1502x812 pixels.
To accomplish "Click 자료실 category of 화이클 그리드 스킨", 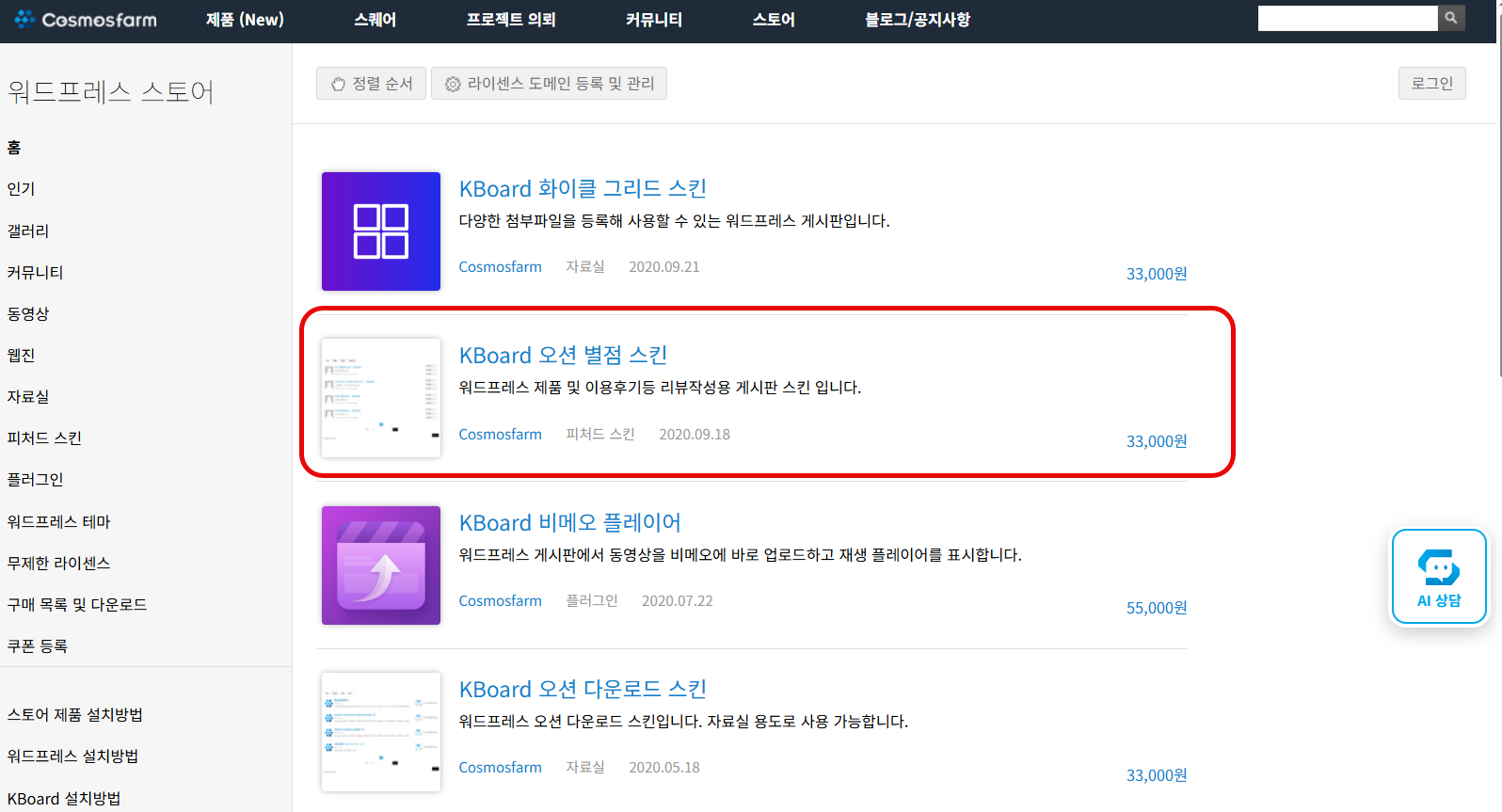I will point(585,267).
